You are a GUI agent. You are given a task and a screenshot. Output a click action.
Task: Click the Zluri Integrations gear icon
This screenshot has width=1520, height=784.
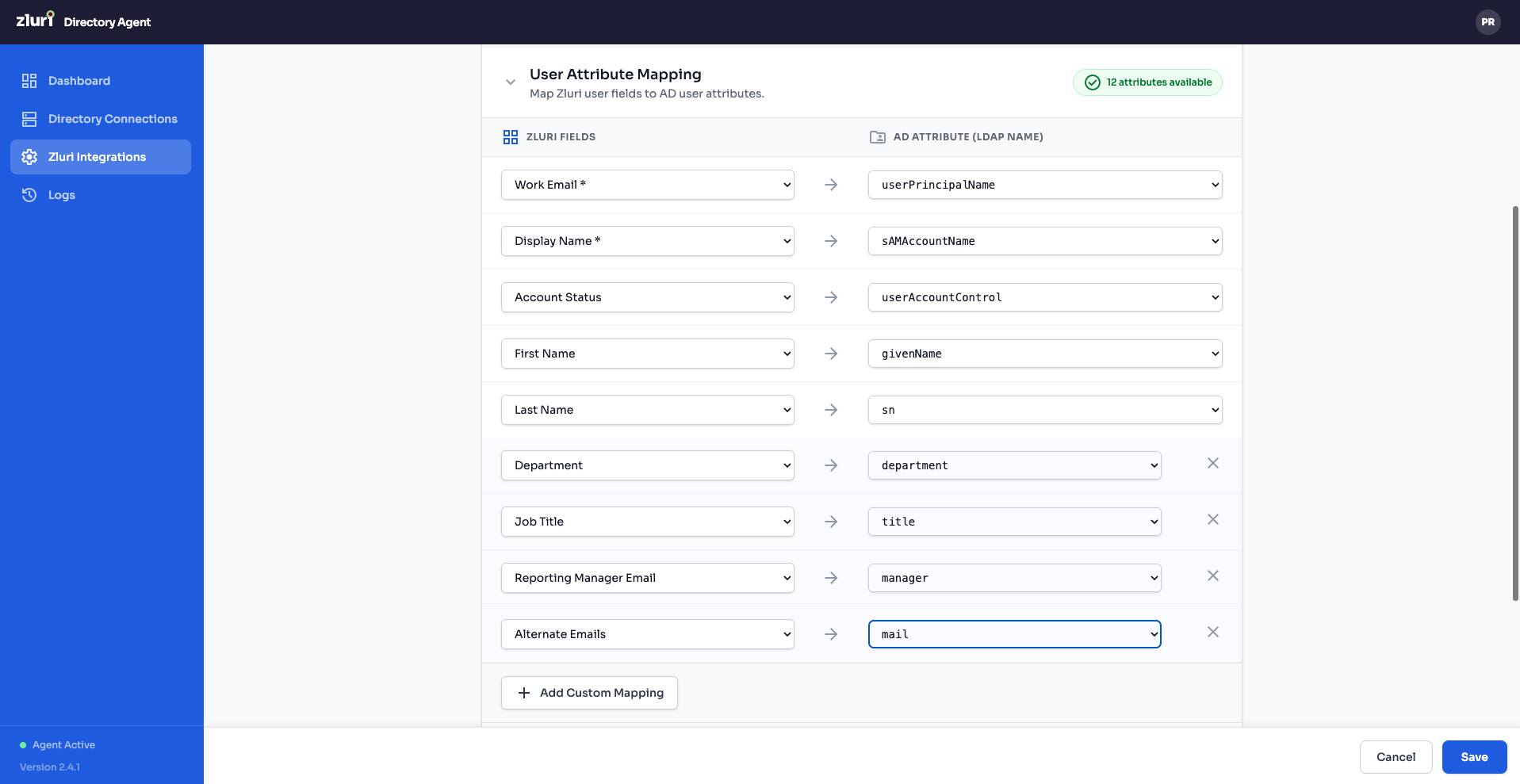tap(29, 157)
